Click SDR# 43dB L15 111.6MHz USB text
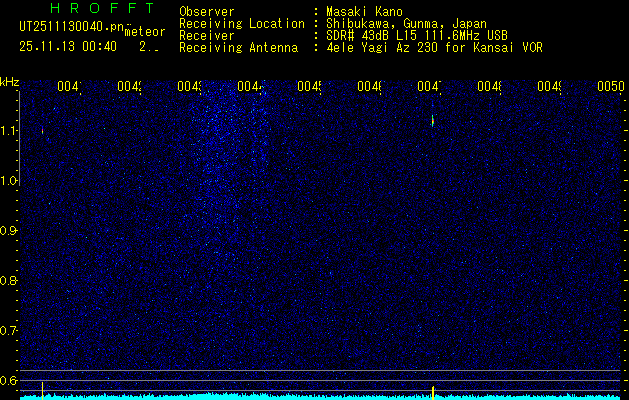Image resolution: width=629 pixels, height=400 pixels. click(417, 36)
